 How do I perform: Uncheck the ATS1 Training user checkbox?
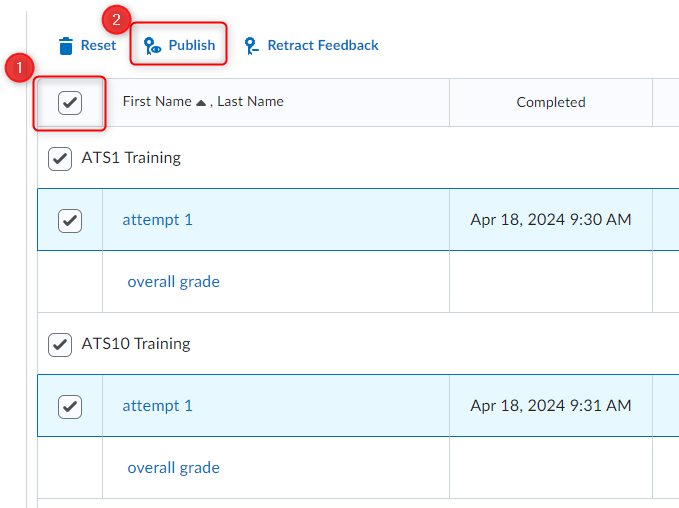pyautogui.click(x=60, y=158)
